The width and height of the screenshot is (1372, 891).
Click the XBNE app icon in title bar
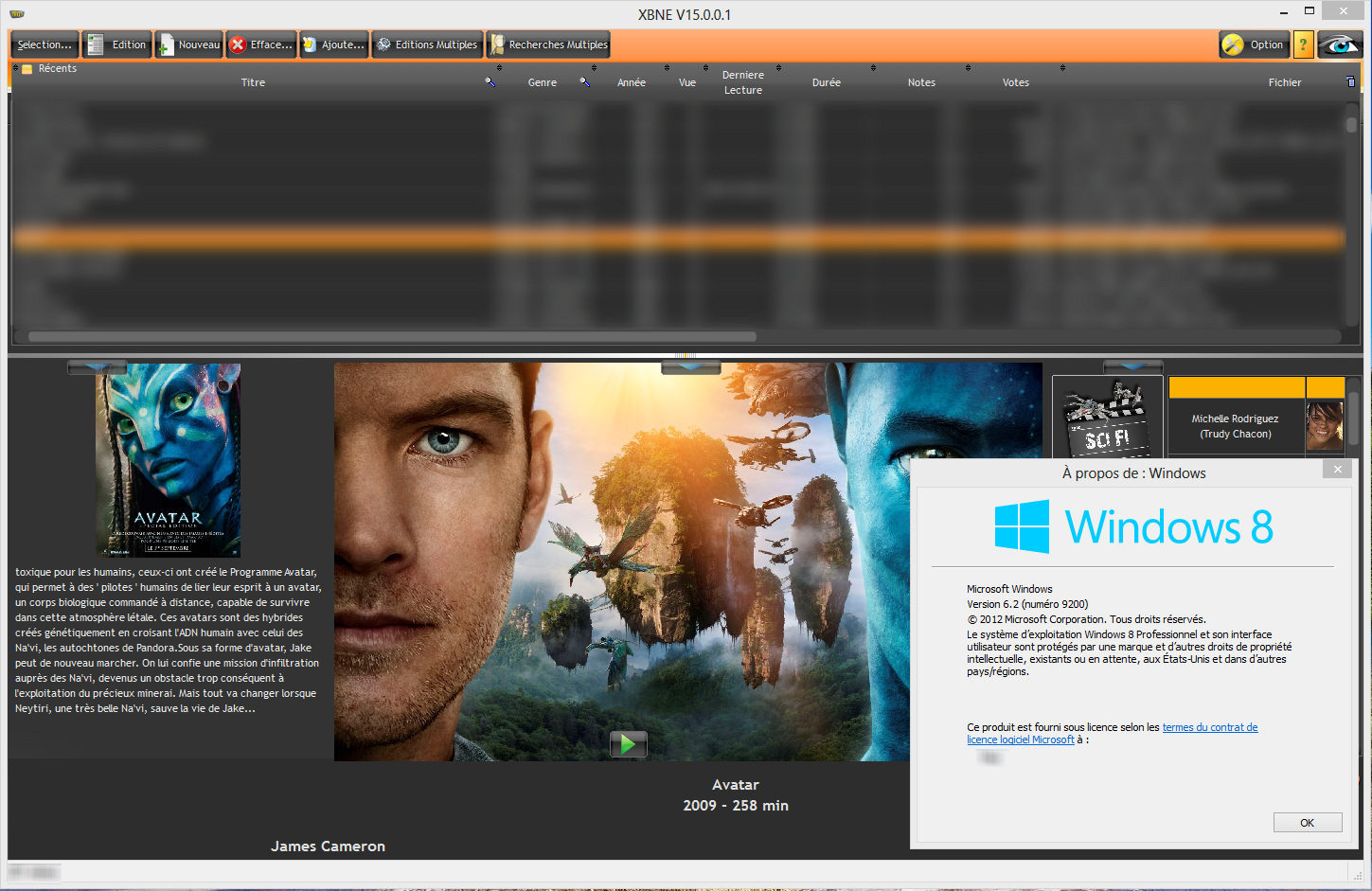coord(17,14)
